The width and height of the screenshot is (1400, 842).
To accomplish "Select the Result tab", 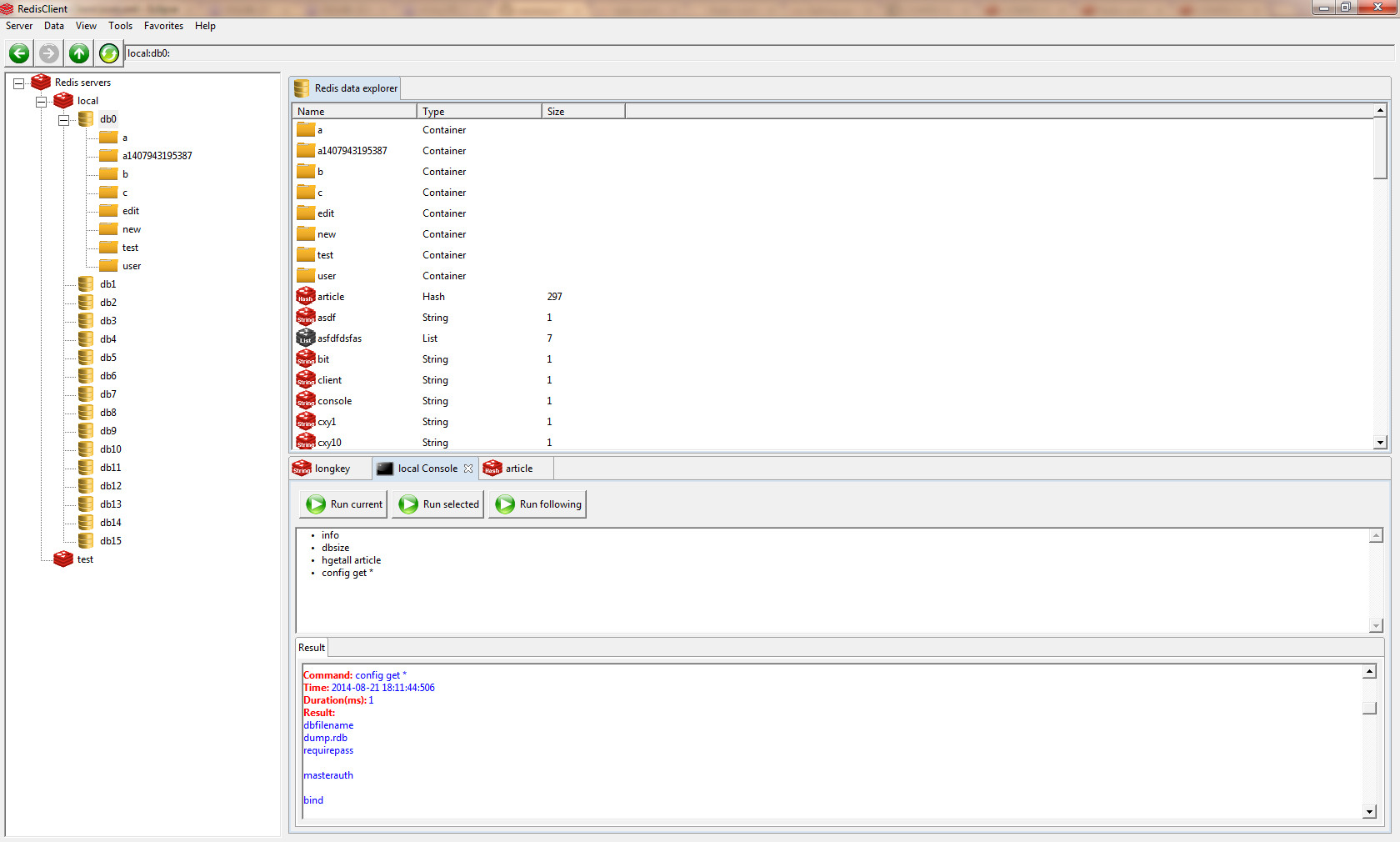I will click(312, 648).
